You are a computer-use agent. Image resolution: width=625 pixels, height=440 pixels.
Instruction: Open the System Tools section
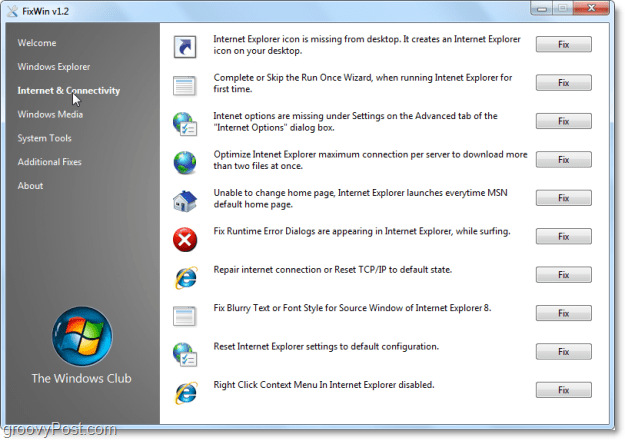[x=44, y=138]
